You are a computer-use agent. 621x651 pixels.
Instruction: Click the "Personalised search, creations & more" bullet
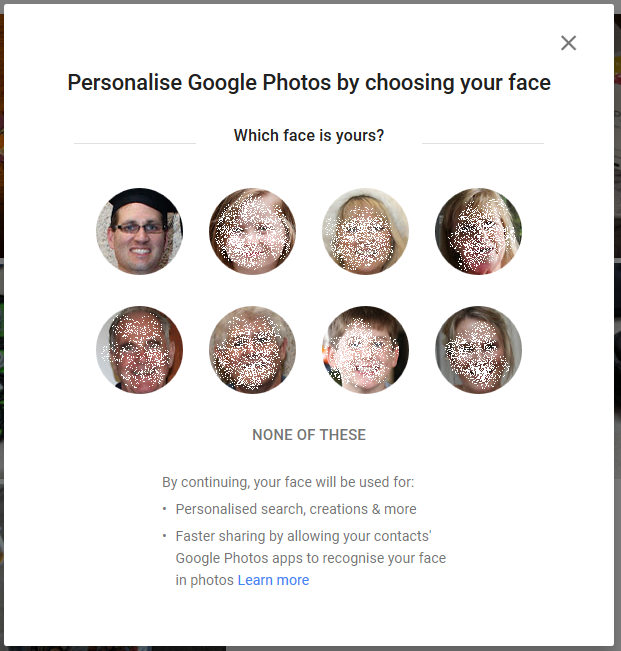(x=296, y=509)
